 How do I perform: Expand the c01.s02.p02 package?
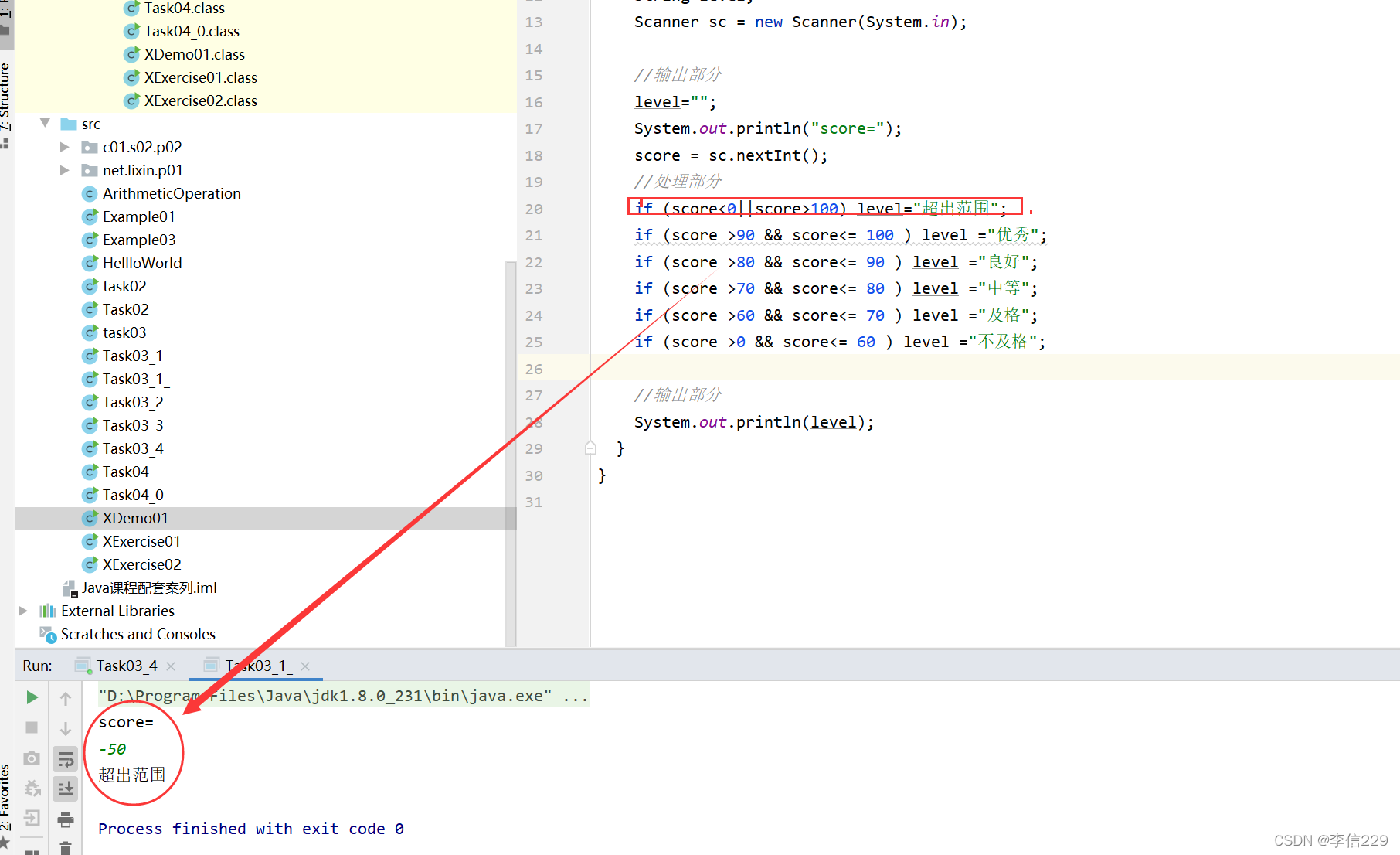point(65,147)
